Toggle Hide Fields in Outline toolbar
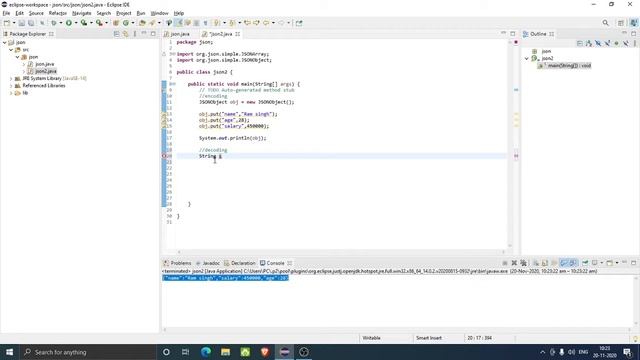The height and width of the screenshot is (360, 640). tap(599, 42)
